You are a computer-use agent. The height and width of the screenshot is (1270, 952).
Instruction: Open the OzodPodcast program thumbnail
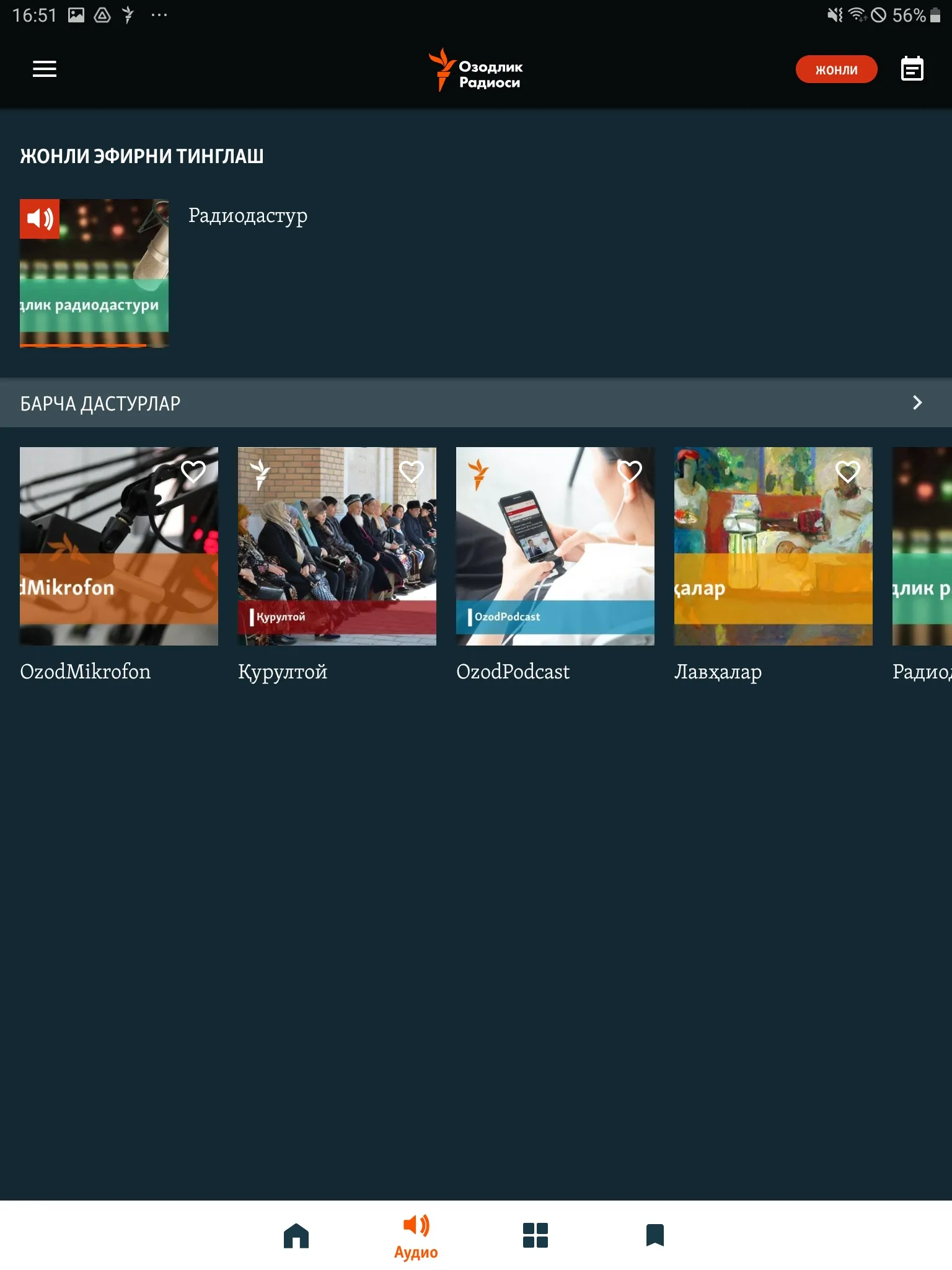pos(555,546)
